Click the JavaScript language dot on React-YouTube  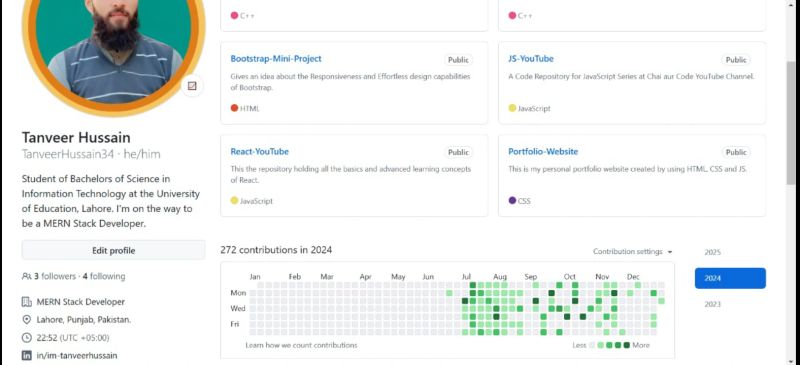click(234, 200)
